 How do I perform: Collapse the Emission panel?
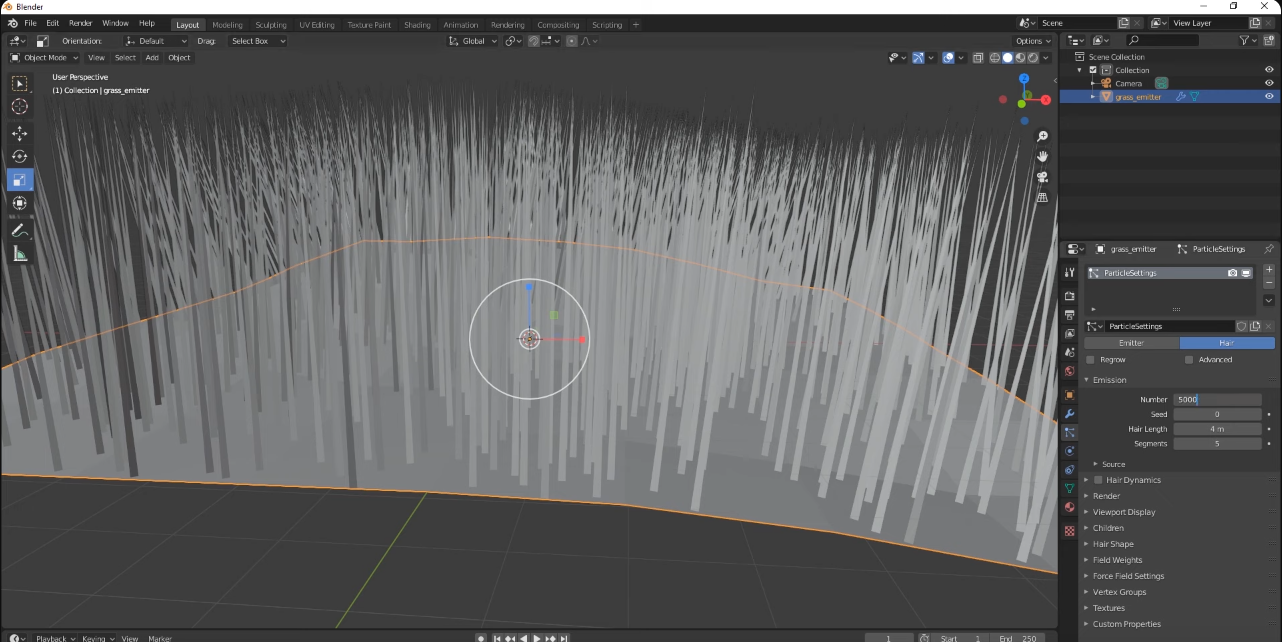pyautogui.click(x=1109, y=380)
